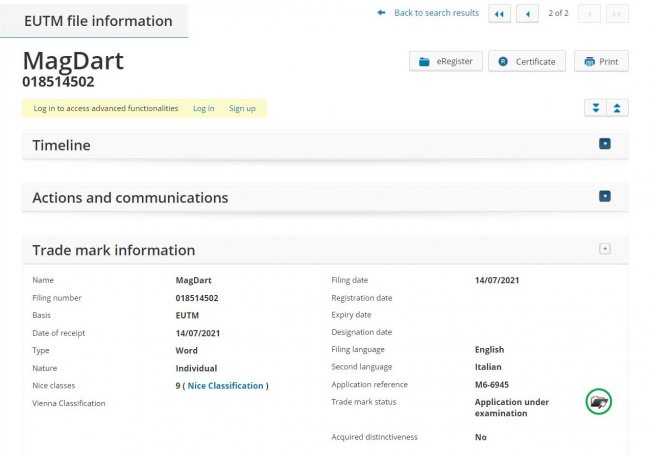Image resolution: width=650 pixels, height=456 pixels.
Task: Expand all sections with double-down arrows
Action: [x=595, y=108]
